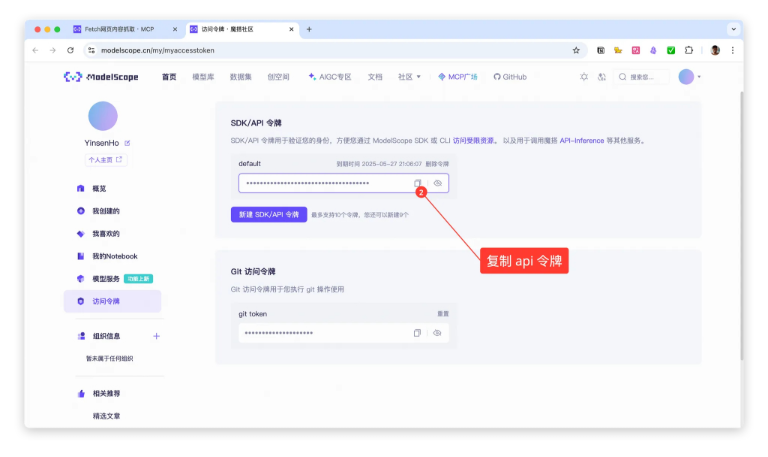Click 删除令牌 for the default token
This screenshot has height=457, width=768.
point(437,164)
